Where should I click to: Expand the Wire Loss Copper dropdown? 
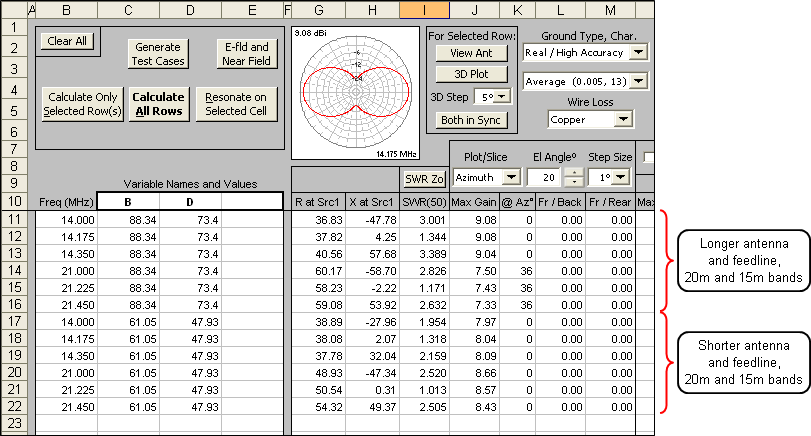click(x=624, y=119)
